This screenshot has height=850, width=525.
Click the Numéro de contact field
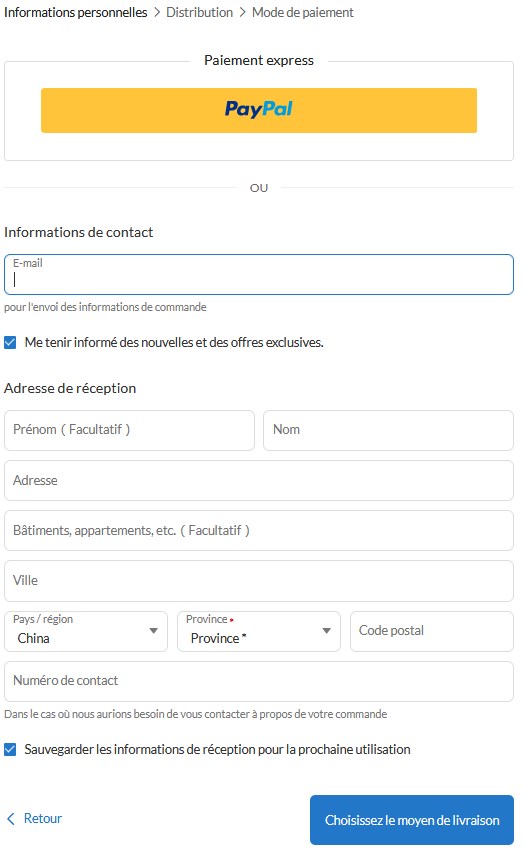point(259,681)
